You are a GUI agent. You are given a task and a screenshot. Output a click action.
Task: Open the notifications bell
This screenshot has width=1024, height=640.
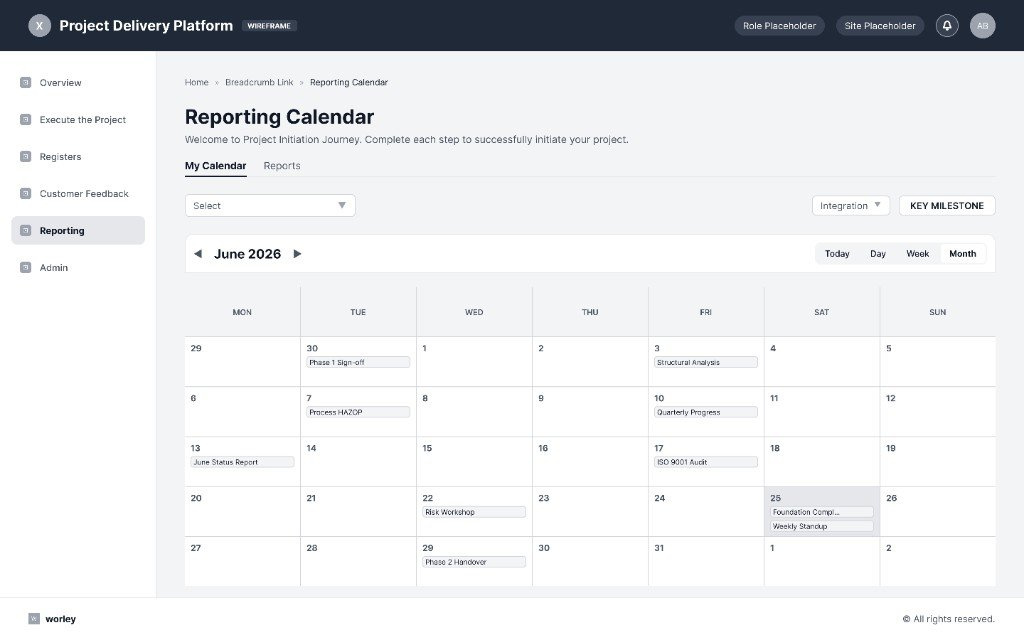click(947, 25)
